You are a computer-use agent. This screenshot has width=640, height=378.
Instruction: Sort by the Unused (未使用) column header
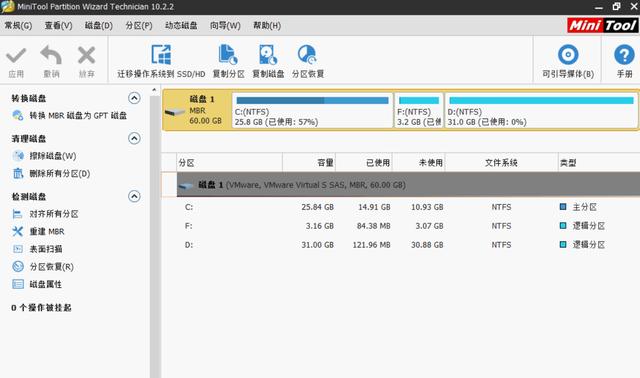pyautogui.click(x=419, y=163)
